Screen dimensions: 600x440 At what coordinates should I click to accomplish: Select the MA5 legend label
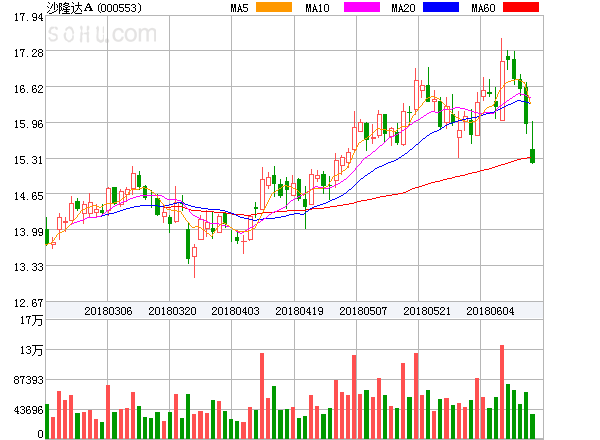tap(239, 8)
